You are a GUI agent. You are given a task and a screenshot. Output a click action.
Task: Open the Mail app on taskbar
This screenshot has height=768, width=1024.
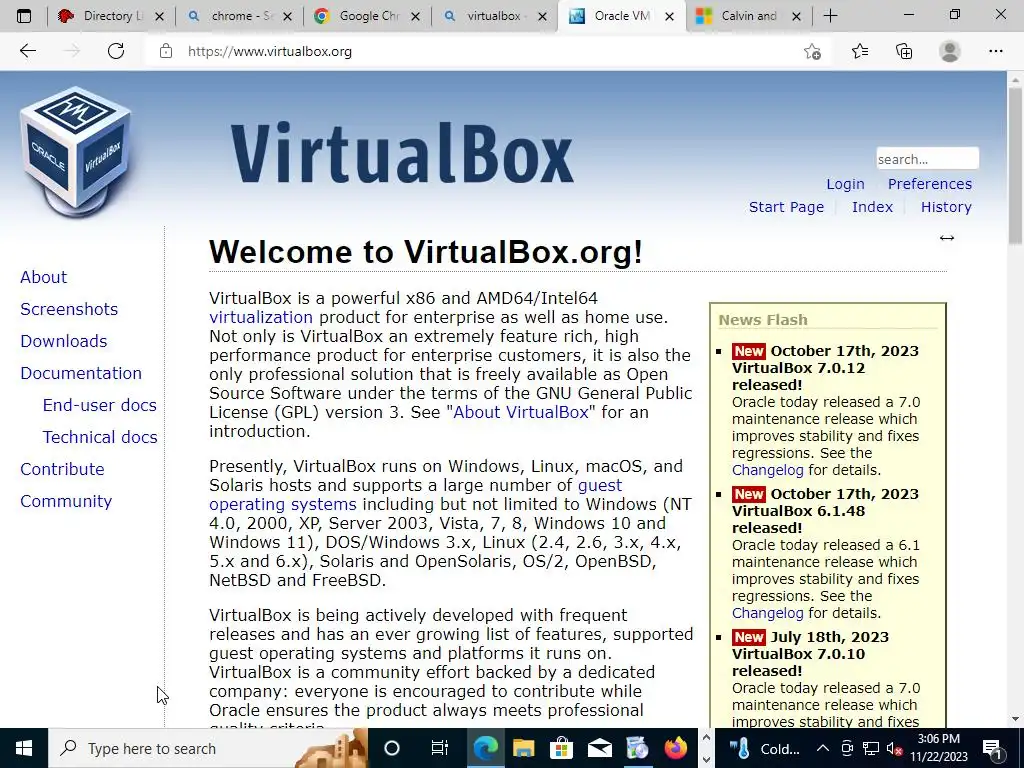click(599, 748)
